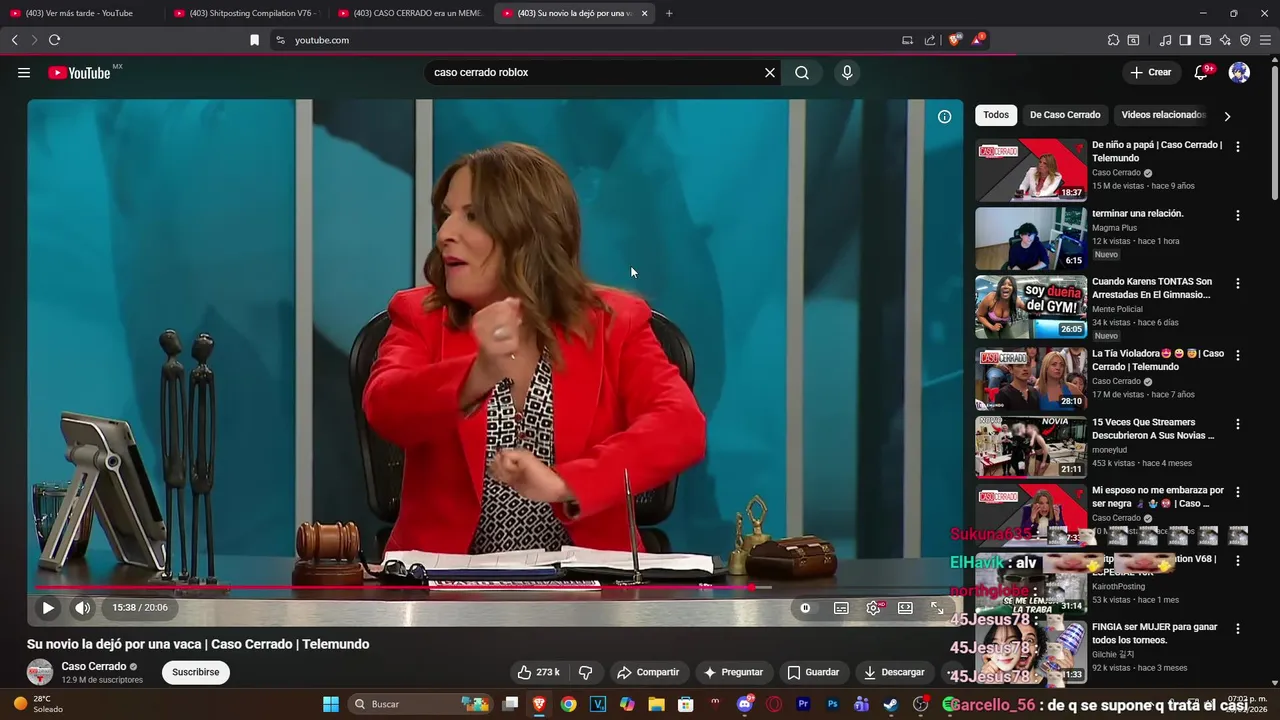Toggle the browser sidebar panel

coord(1185,40)
